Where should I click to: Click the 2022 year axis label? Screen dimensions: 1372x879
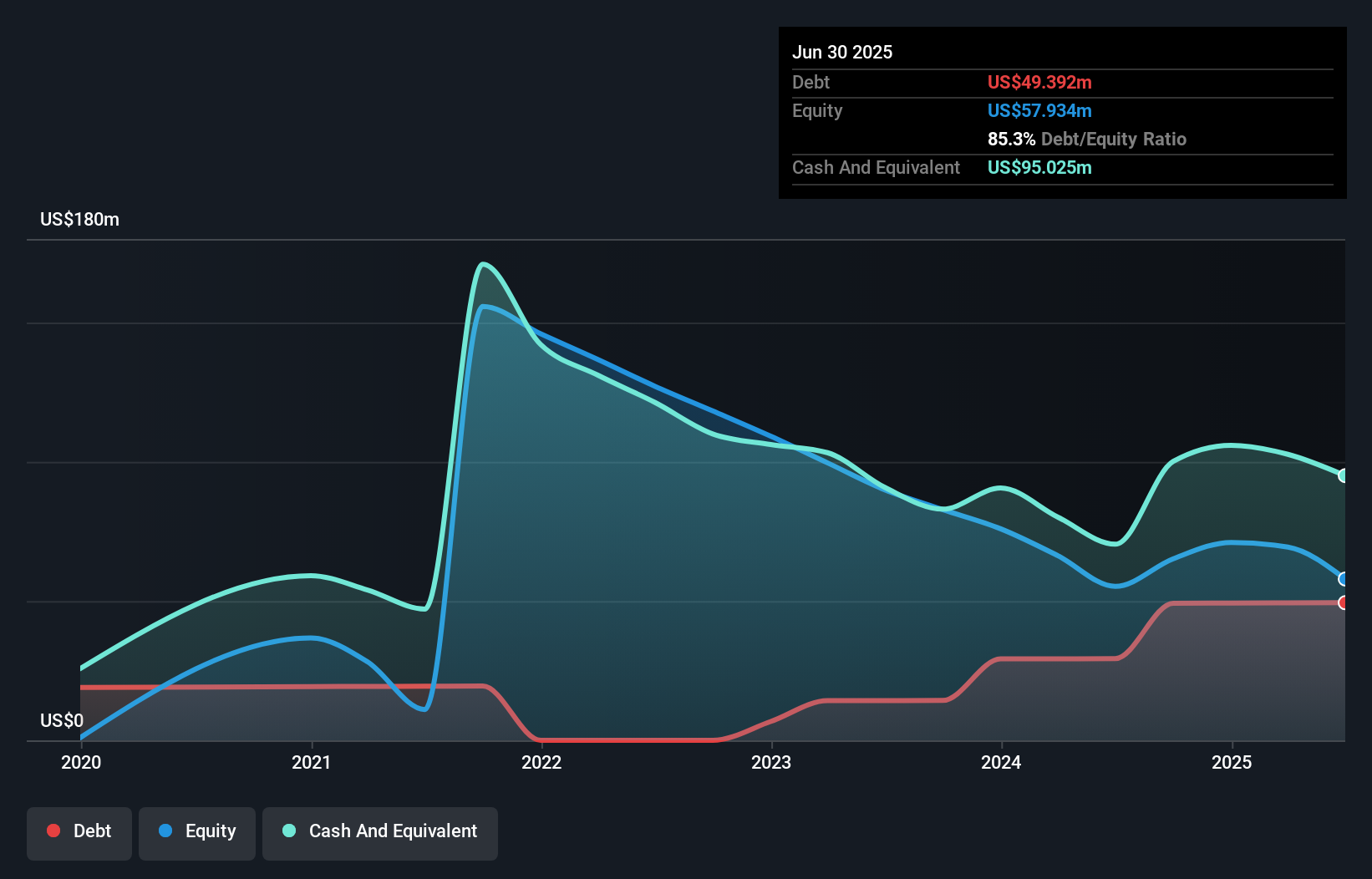[541, 762]
